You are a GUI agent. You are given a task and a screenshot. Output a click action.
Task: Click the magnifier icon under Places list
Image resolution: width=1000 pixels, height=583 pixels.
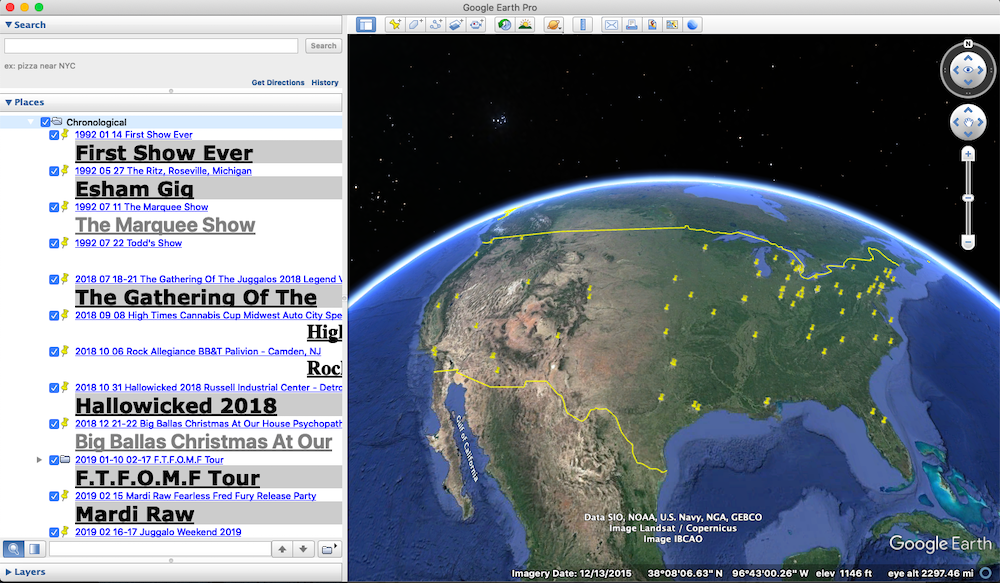pos(13,549)
